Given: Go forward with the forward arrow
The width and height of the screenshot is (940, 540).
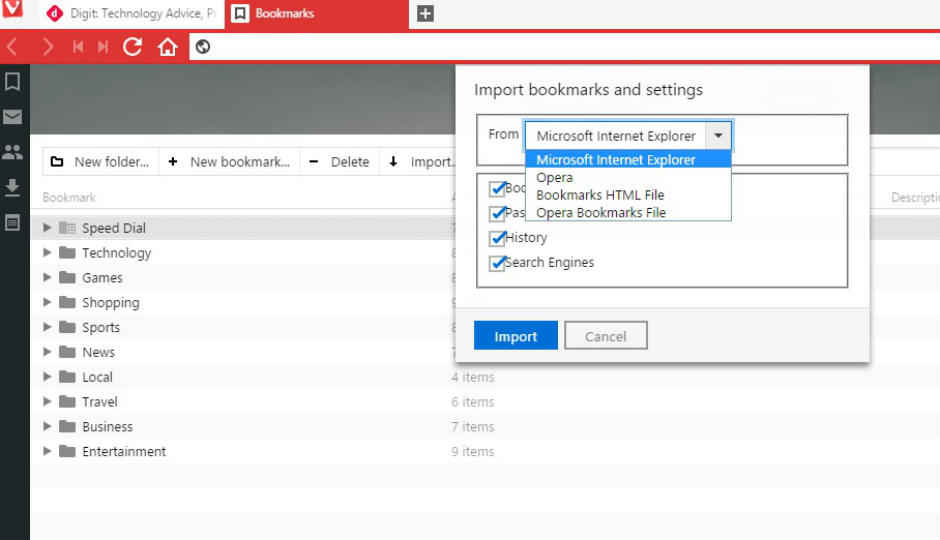Looking at the screenshot, I should (x=47, y=47).
